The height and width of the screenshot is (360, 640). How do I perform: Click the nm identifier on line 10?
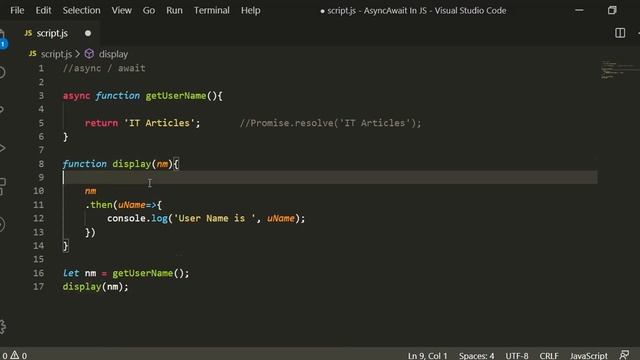point(90,191)
